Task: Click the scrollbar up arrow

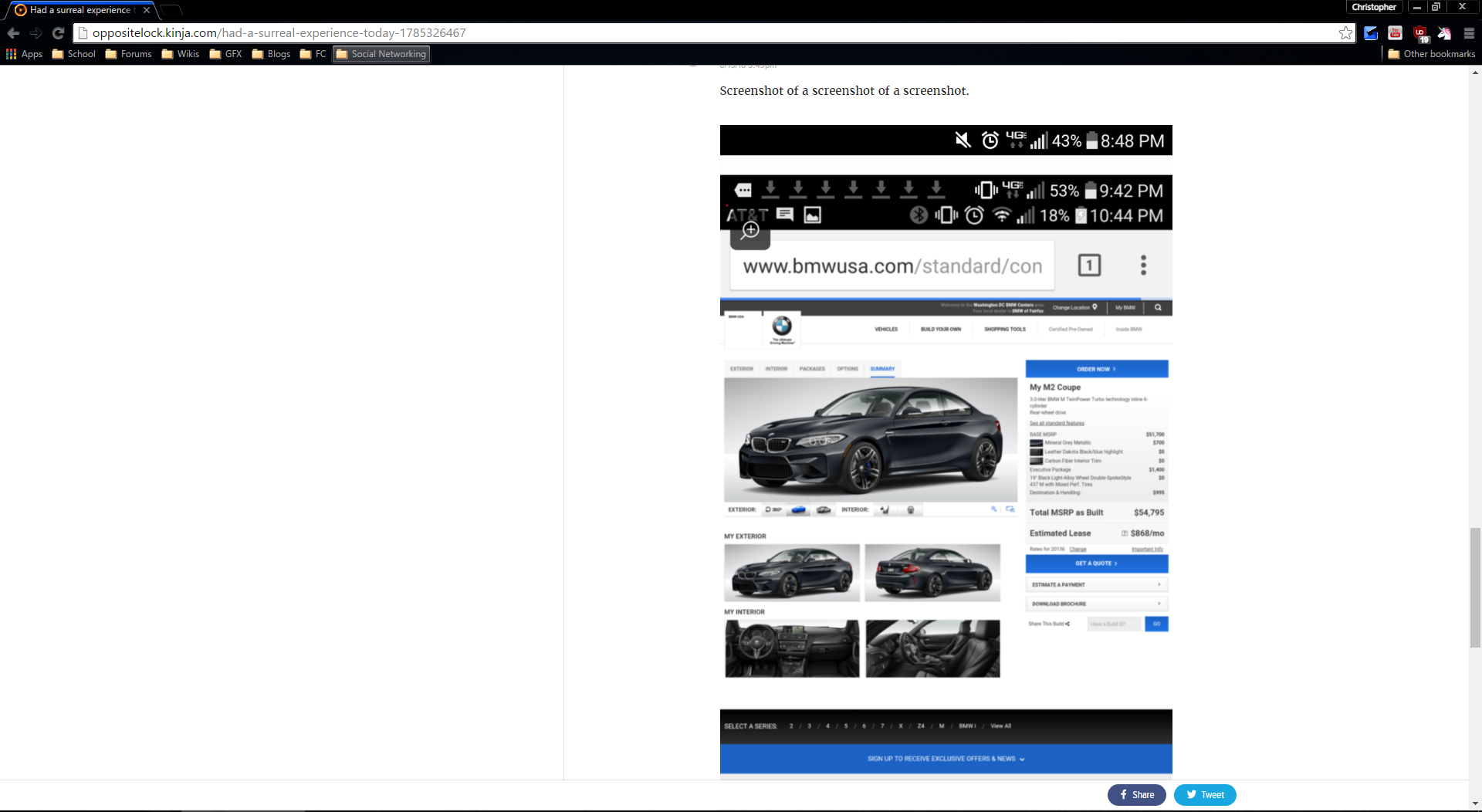Action: coord(1475,72)
